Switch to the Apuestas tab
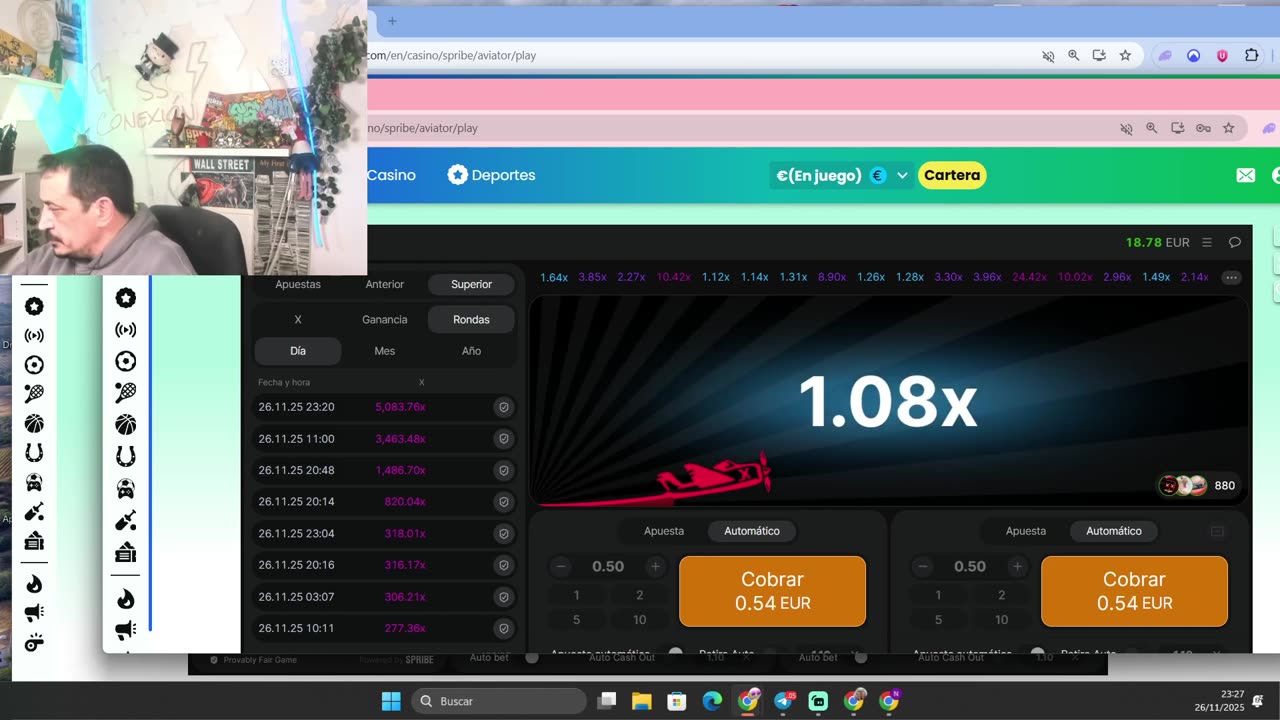Screen dimensions: 1280x720 click(x=298, y=285)
